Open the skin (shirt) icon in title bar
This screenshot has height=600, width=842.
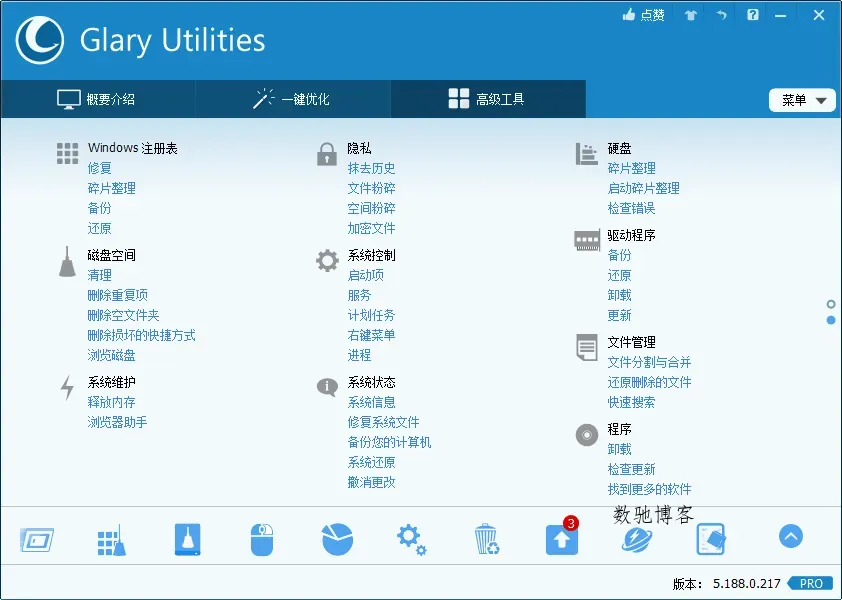pyautogui.click(x=691, y=15)
